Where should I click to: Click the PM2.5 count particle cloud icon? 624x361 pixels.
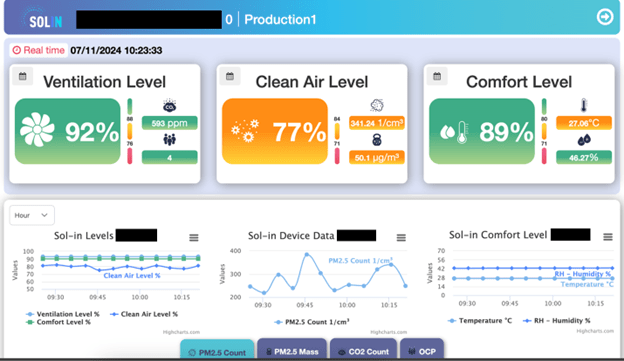tap(376, 105)
